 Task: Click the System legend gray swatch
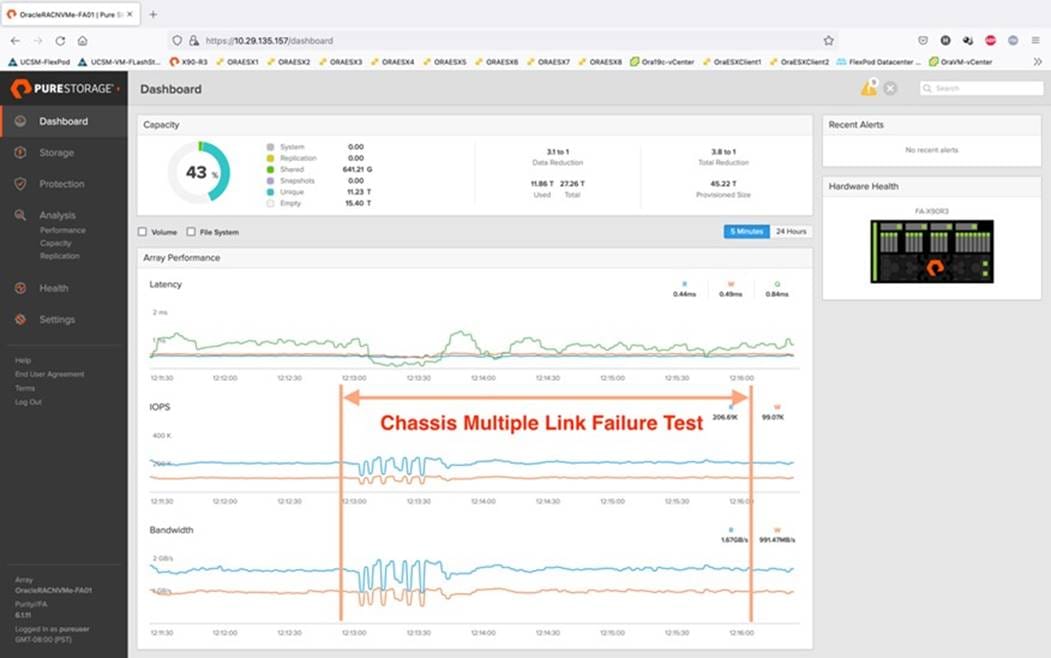[x=270, y=147]
